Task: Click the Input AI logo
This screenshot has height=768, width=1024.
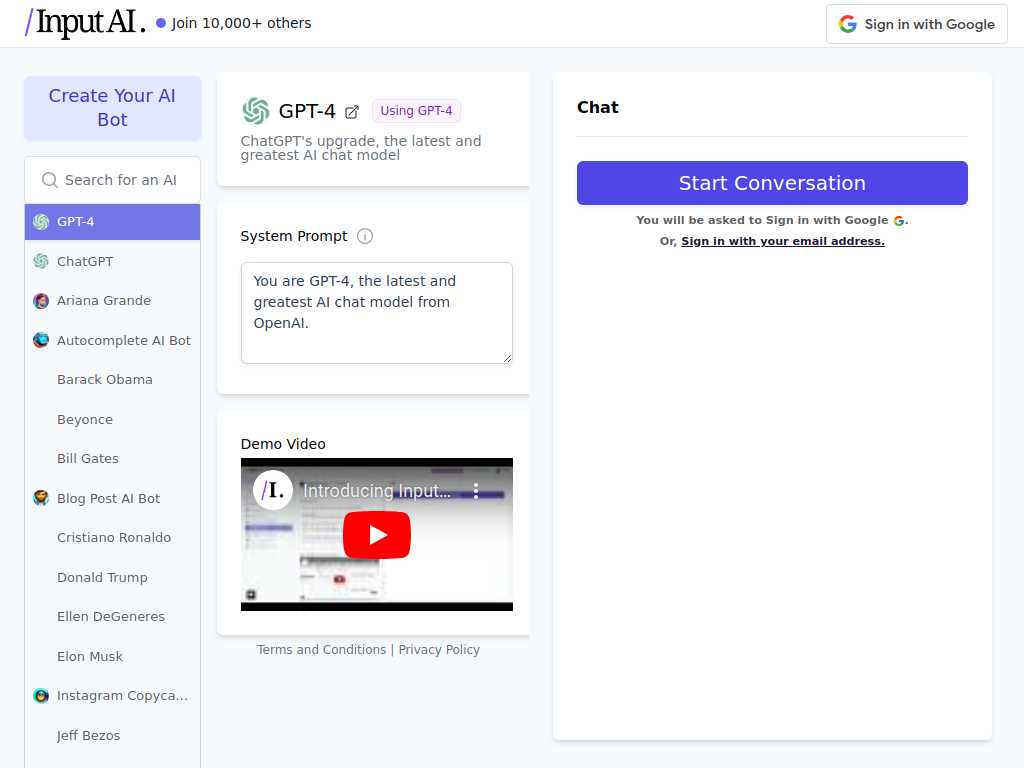Action: click(x=85, y=22)
